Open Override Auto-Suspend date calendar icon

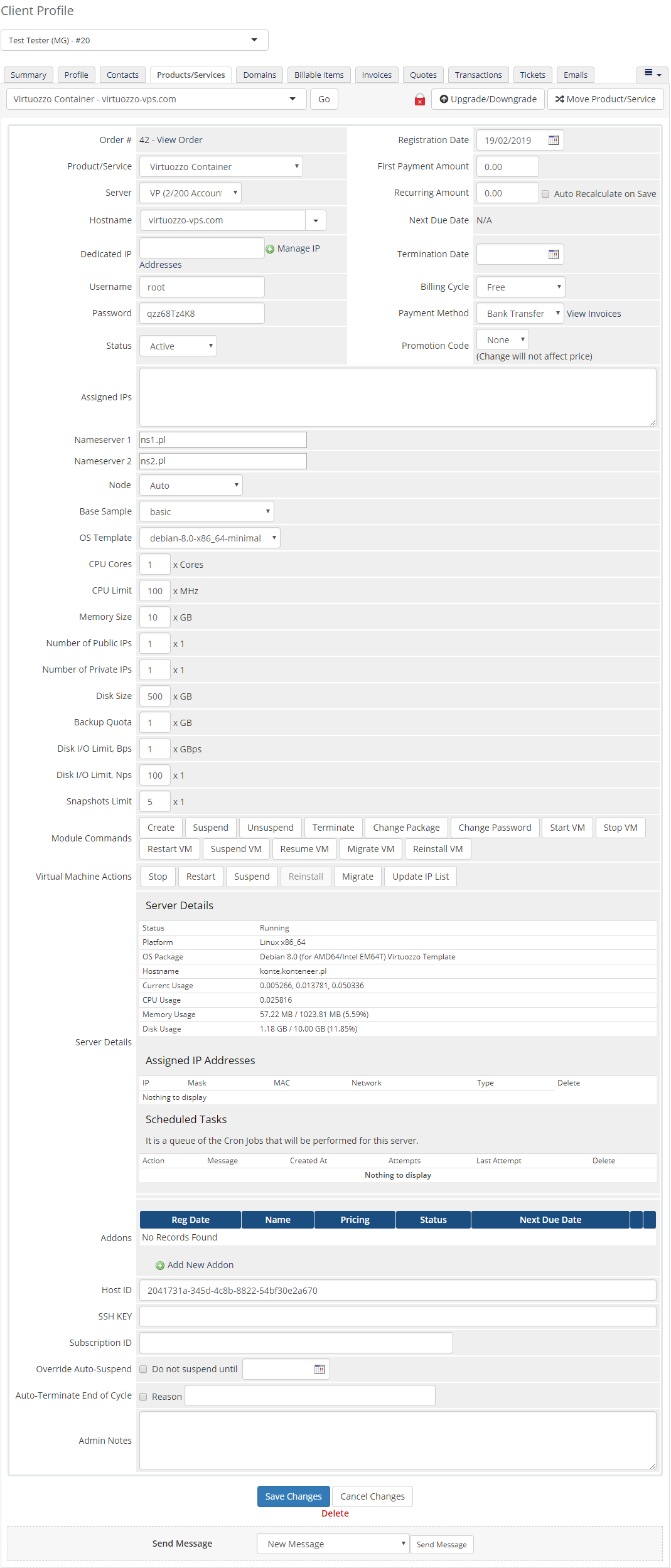pyautogui.click(x=319, y=1369)
